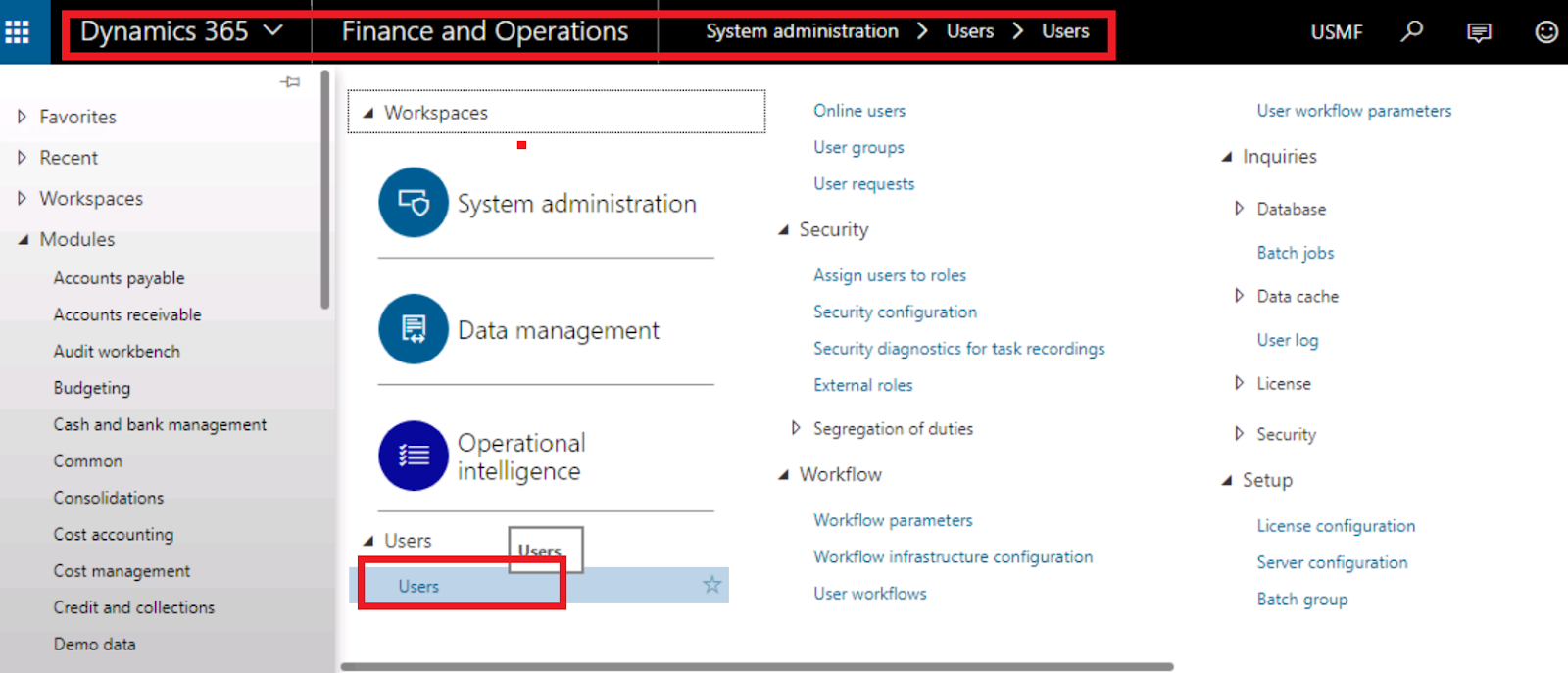
Task: Collapse the Setup group
Action: [x=1226, y=481]
